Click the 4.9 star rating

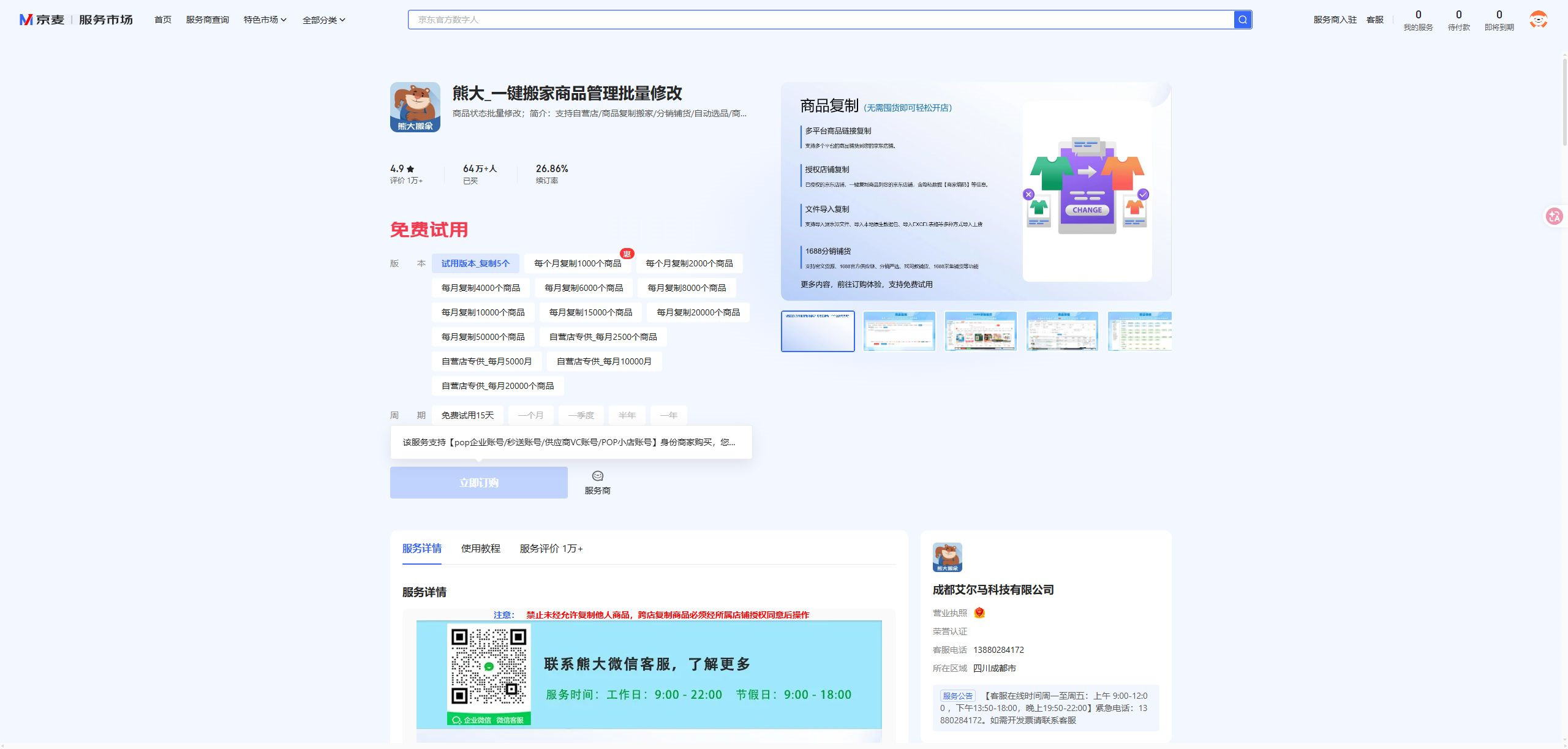(x=402, y=168)
